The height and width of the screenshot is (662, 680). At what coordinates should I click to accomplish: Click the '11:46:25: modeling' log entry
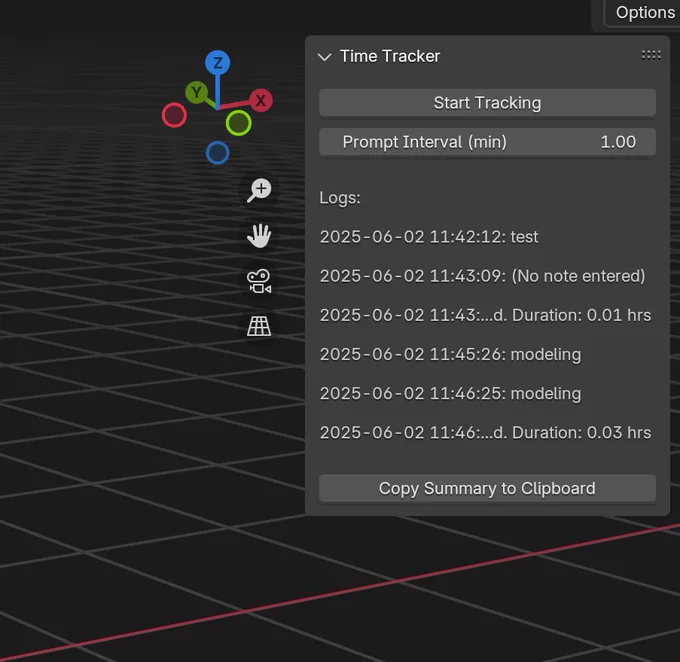click(450, 393)
